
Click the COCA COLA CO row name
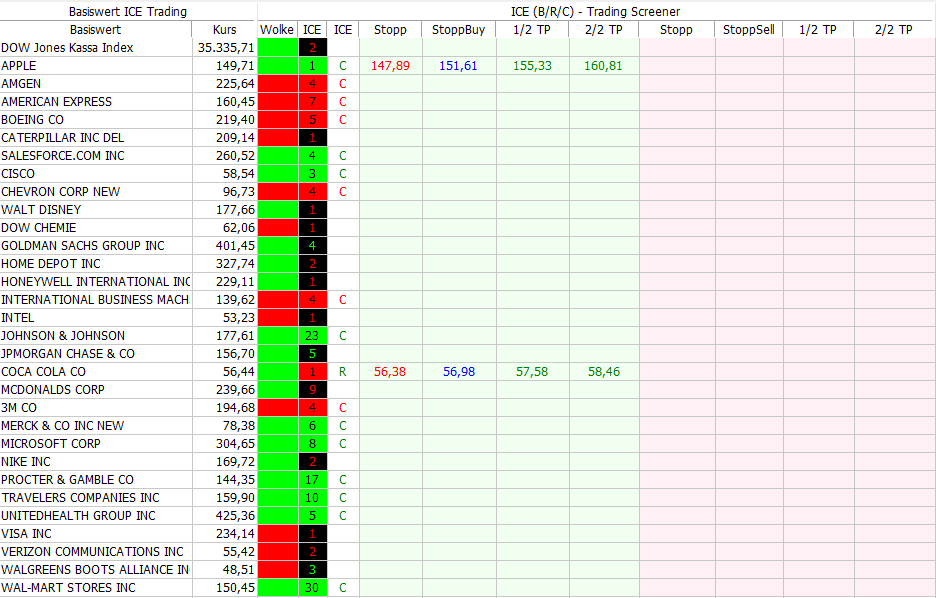[43, 372]
